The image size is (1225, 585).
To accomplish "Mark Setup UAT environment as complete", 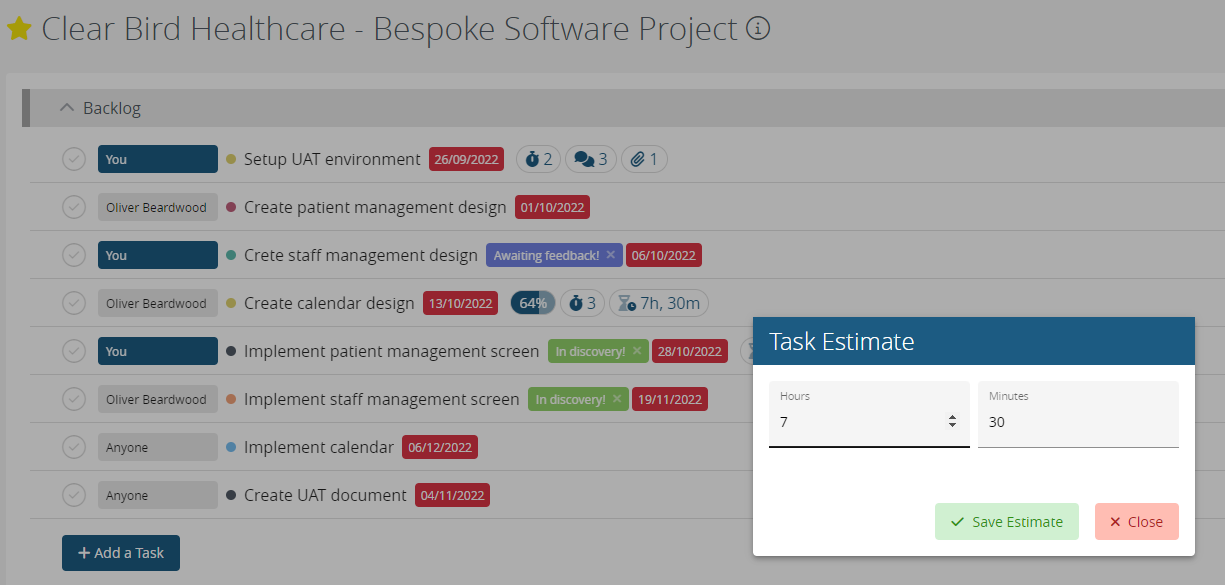I will (x=74, y=159).
